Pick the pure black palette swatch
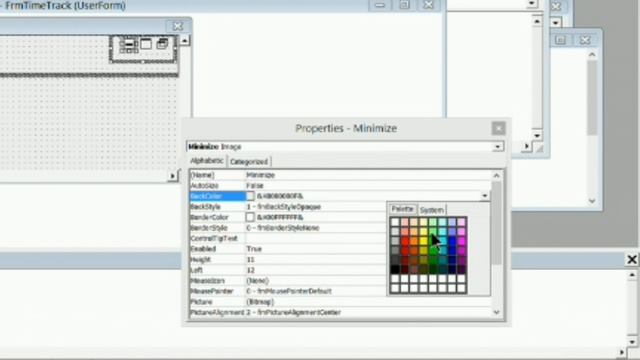This screenshot has width=640, height=360. tap(395, 269)
